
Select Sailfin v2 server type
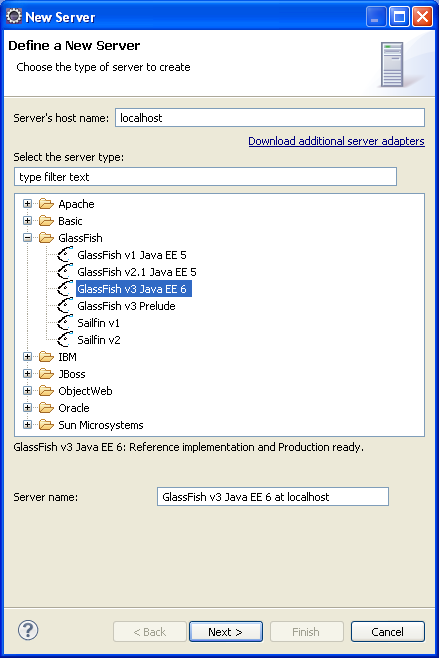(x=99, y=340)
